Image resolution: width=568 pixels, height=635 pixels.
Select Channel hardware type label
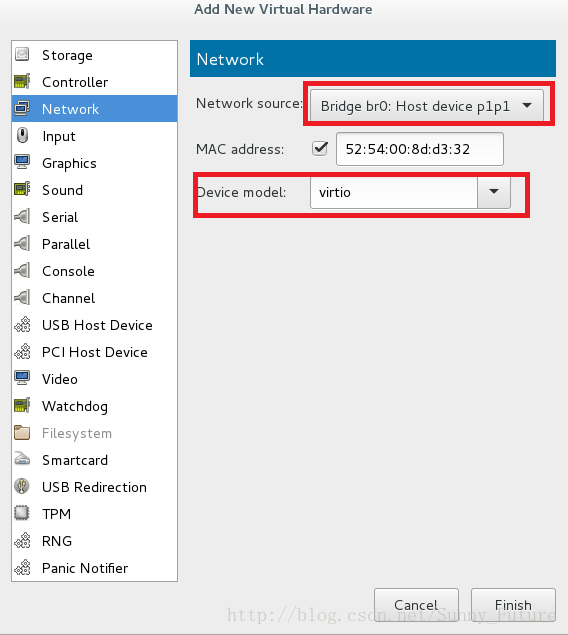[x=68, y=298]
